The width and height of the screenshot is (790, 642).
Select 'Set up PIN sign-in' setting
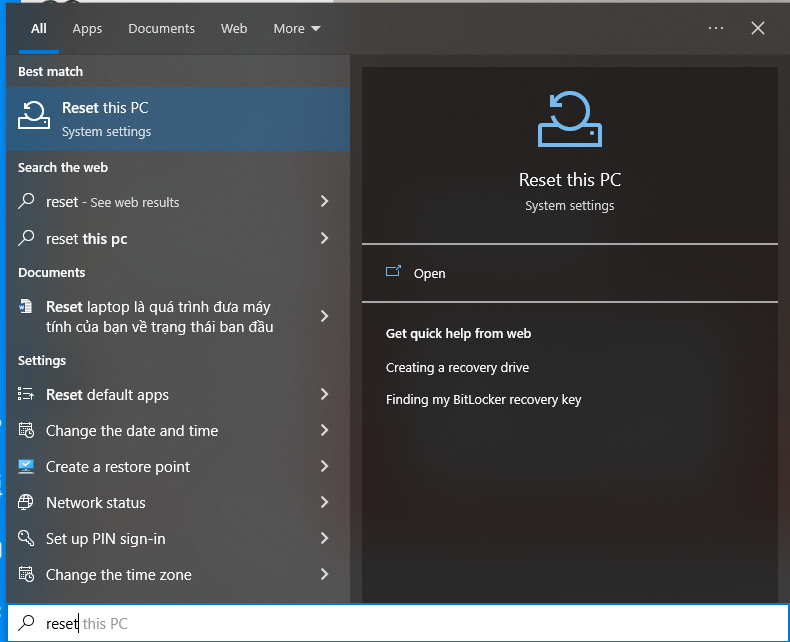[106, 539]
